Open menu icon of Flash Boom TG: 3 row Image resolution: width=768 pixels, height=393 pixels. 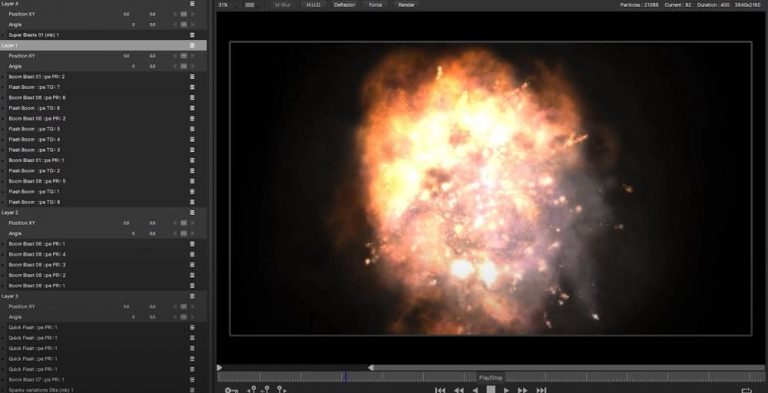pyautogui.click(x=192, y=149)
